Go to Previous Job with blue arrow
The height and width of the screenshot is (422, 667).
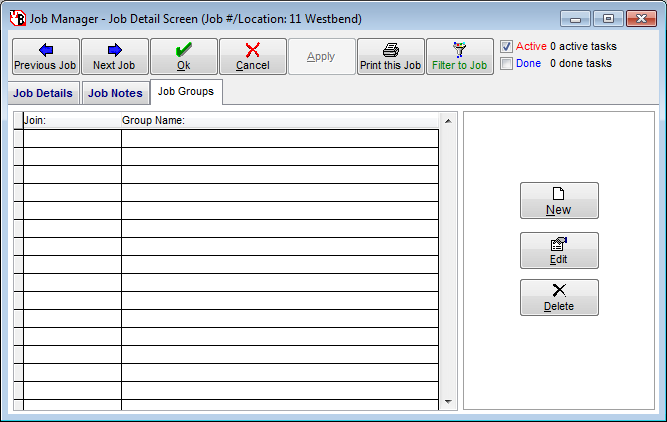point(45,56)
